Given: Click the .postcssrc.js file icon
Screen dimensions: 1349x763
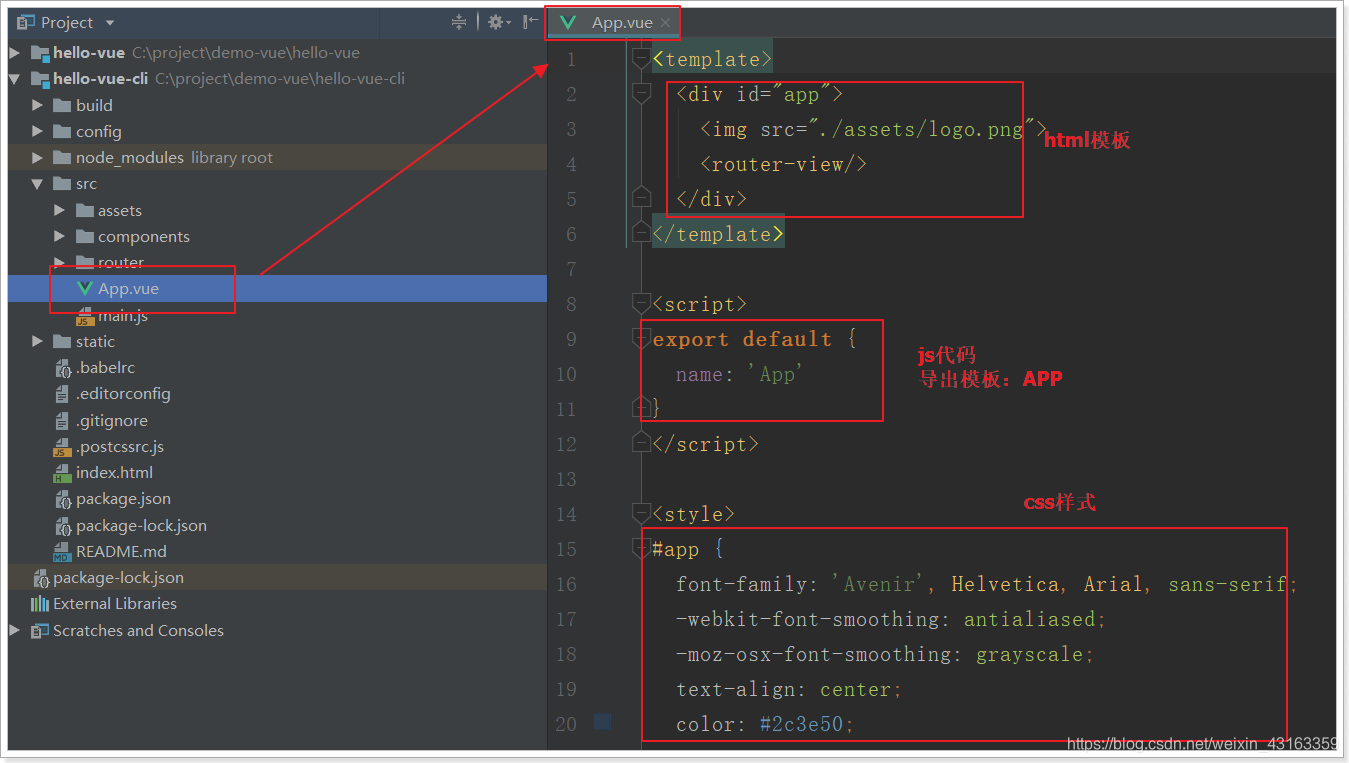Looking at the screenshot, I should coord(63,446).
